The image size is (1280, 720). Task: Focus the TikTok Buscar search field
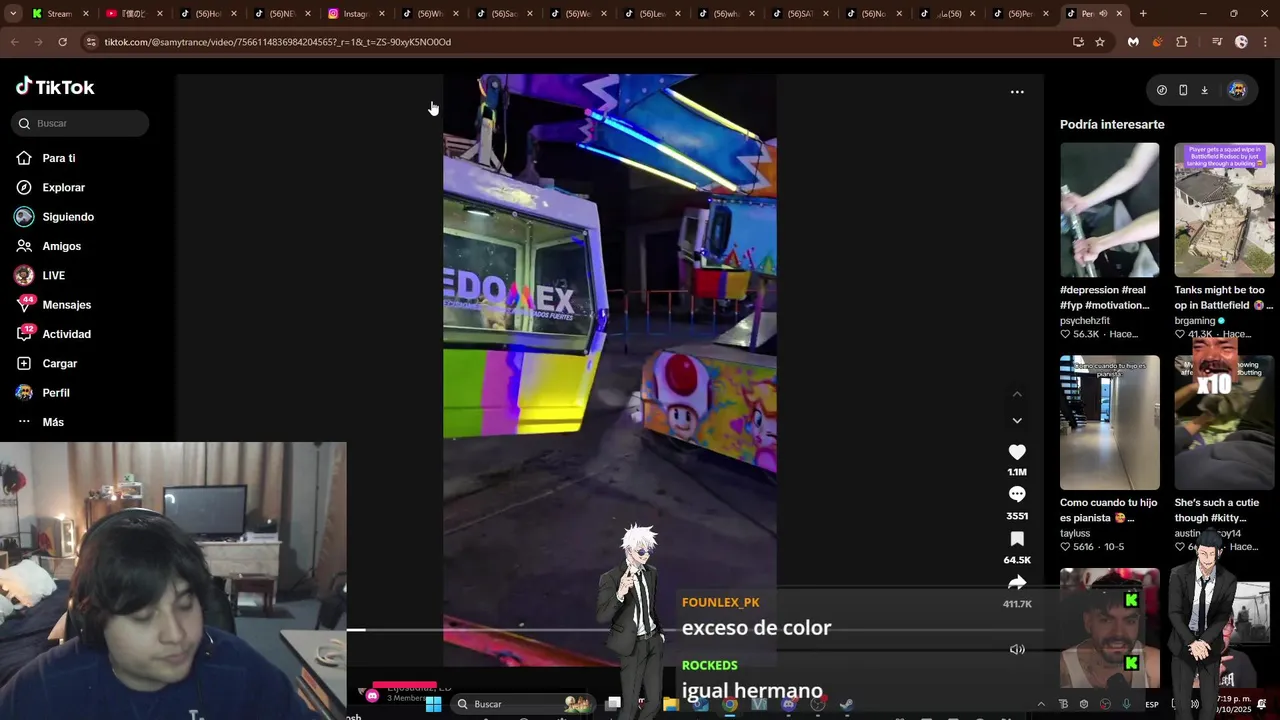(x=80, y=123)
